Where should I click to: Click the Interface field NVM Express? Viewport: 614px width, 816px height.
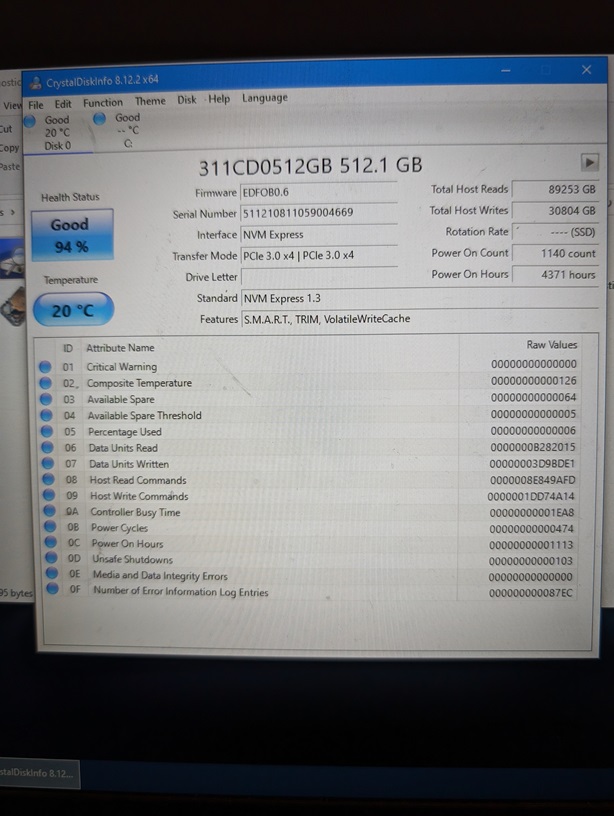[x=319, y=234]
